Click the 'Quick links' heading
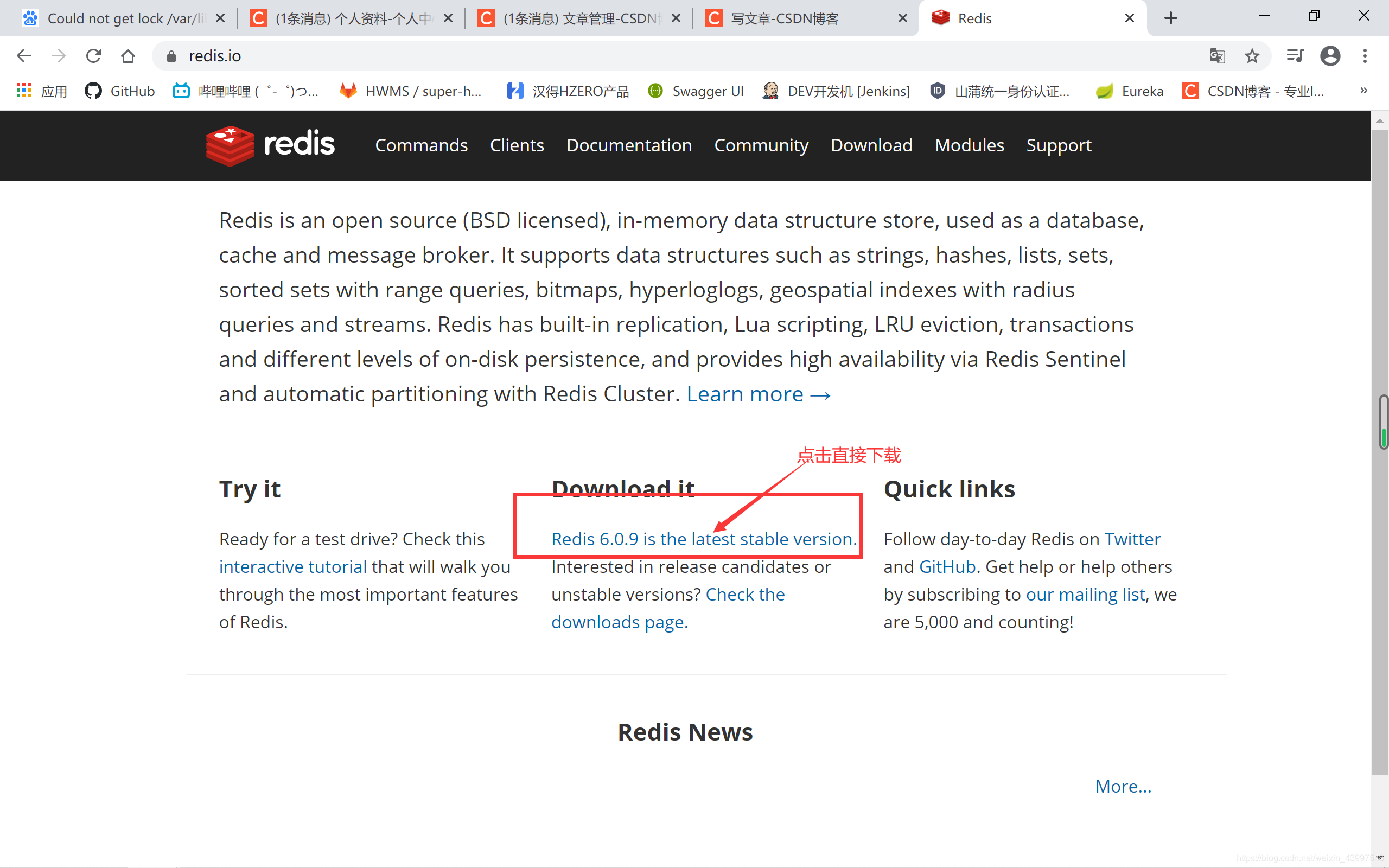 950,489
